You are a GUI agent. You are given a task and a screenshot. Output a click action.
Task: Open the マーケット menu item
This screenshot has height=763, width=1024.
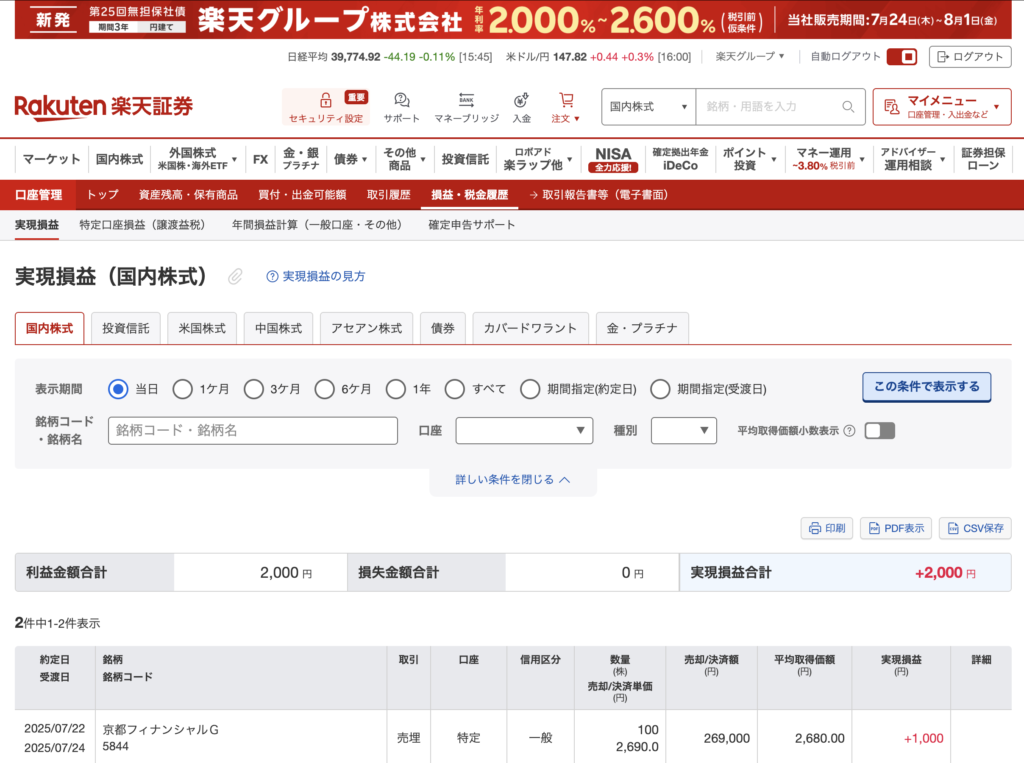(51, 159)
